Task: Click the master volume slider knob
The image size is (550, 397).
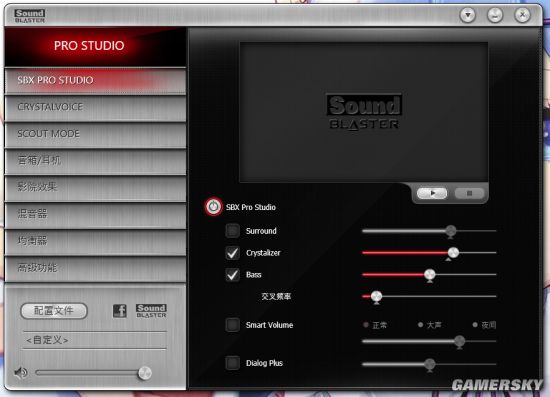Action: point(145,373)
